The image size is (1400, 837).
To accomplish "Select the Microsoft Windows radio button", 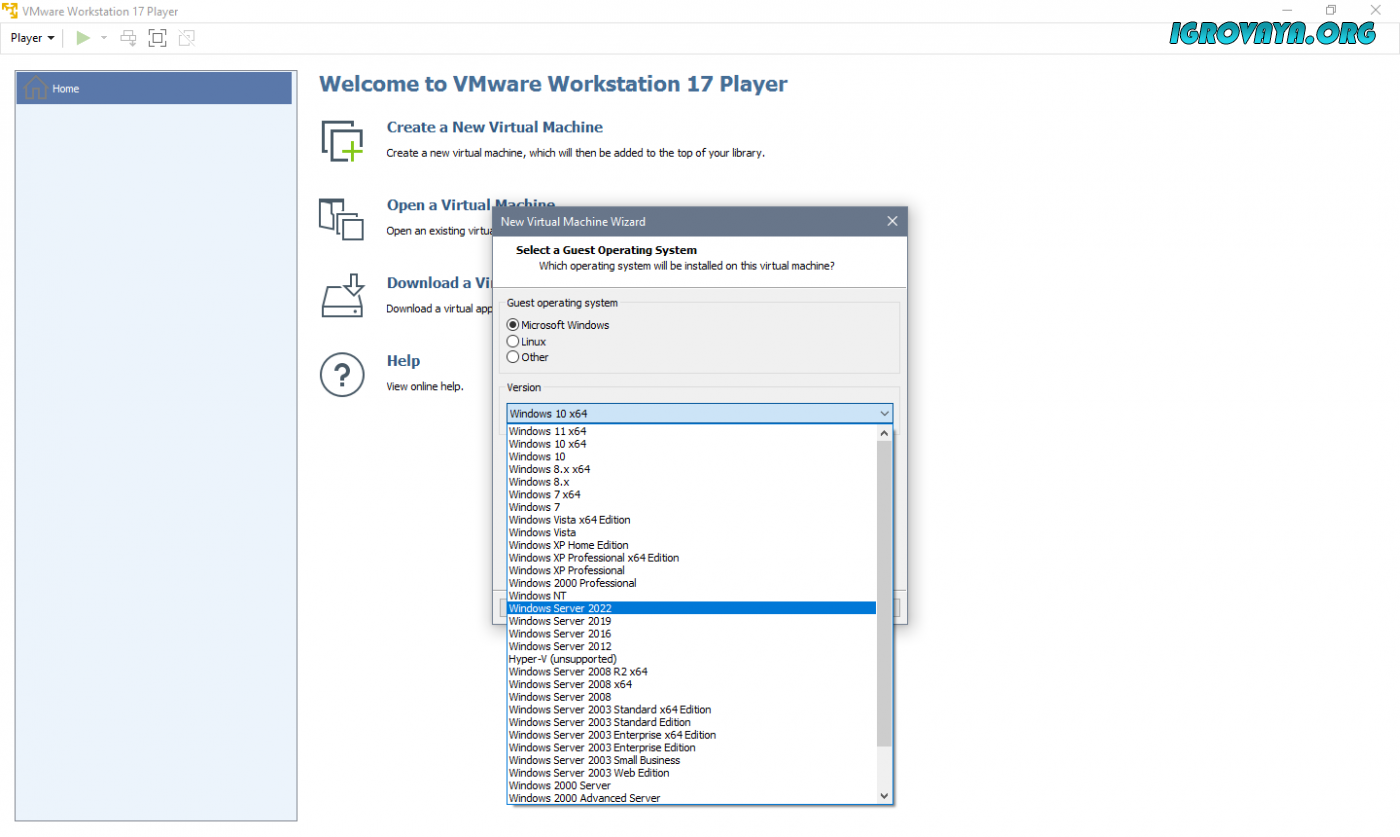I will (x=513, y=325).
